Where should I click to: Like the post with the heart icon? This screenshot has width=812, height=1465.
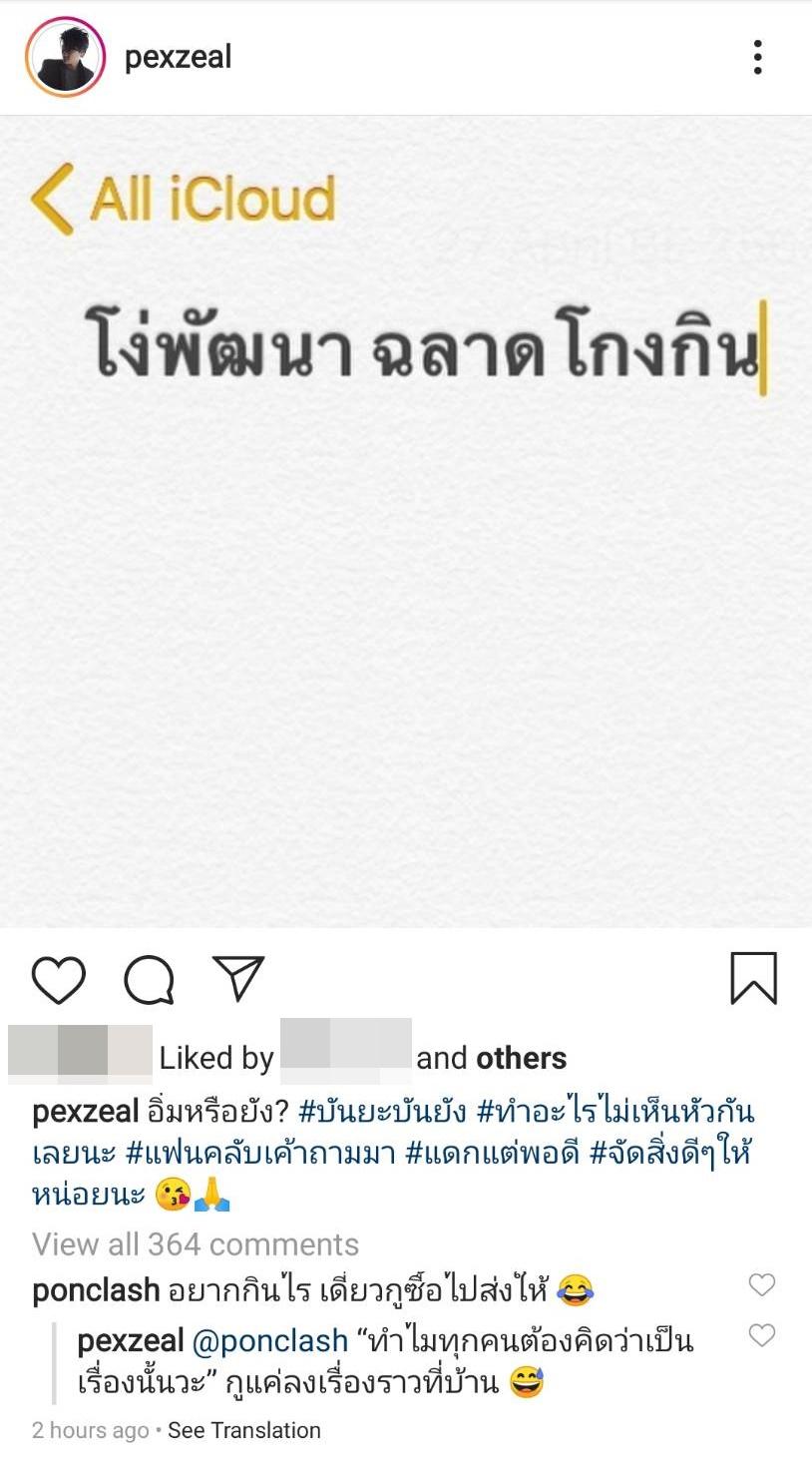[x=59, y=979]
